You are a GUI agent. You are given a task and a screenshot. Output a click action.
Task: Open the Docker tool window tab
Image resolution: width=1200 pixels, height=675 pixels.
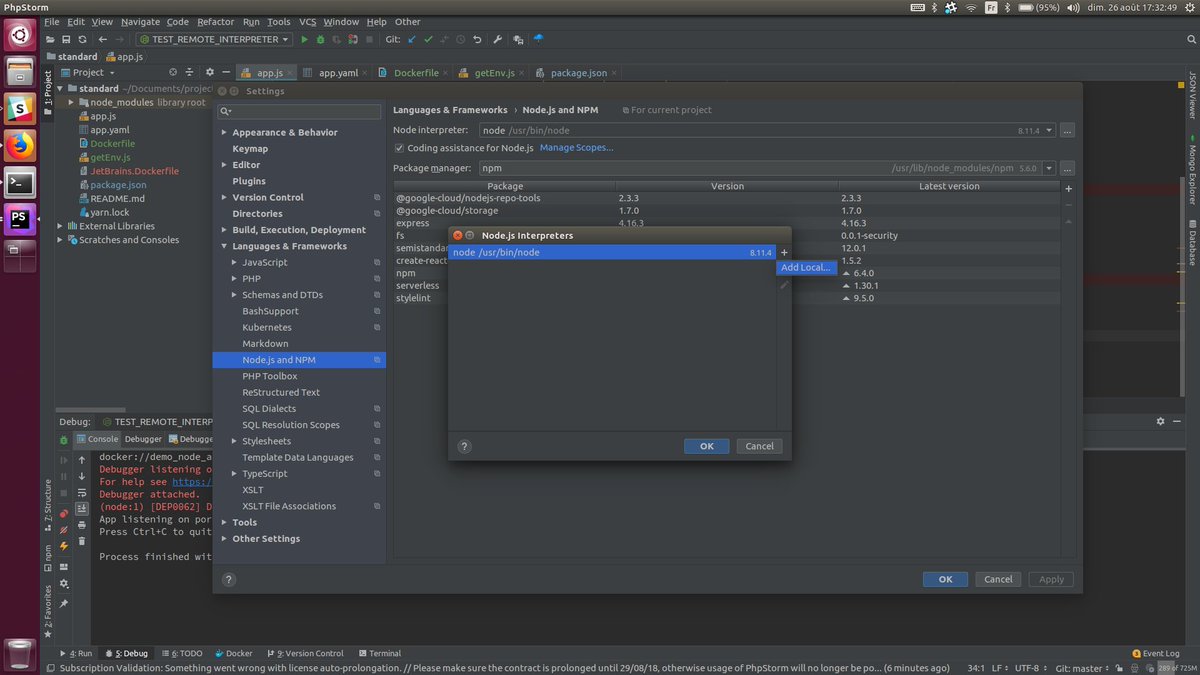pyautogui.click(x=233, y=653)
